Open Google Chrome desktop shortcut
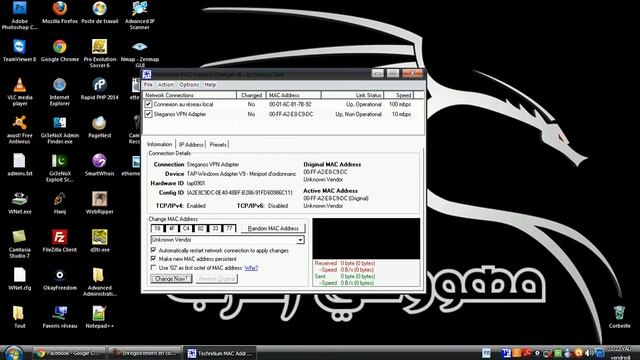This screenshot has height=360, width=640. 60,51
